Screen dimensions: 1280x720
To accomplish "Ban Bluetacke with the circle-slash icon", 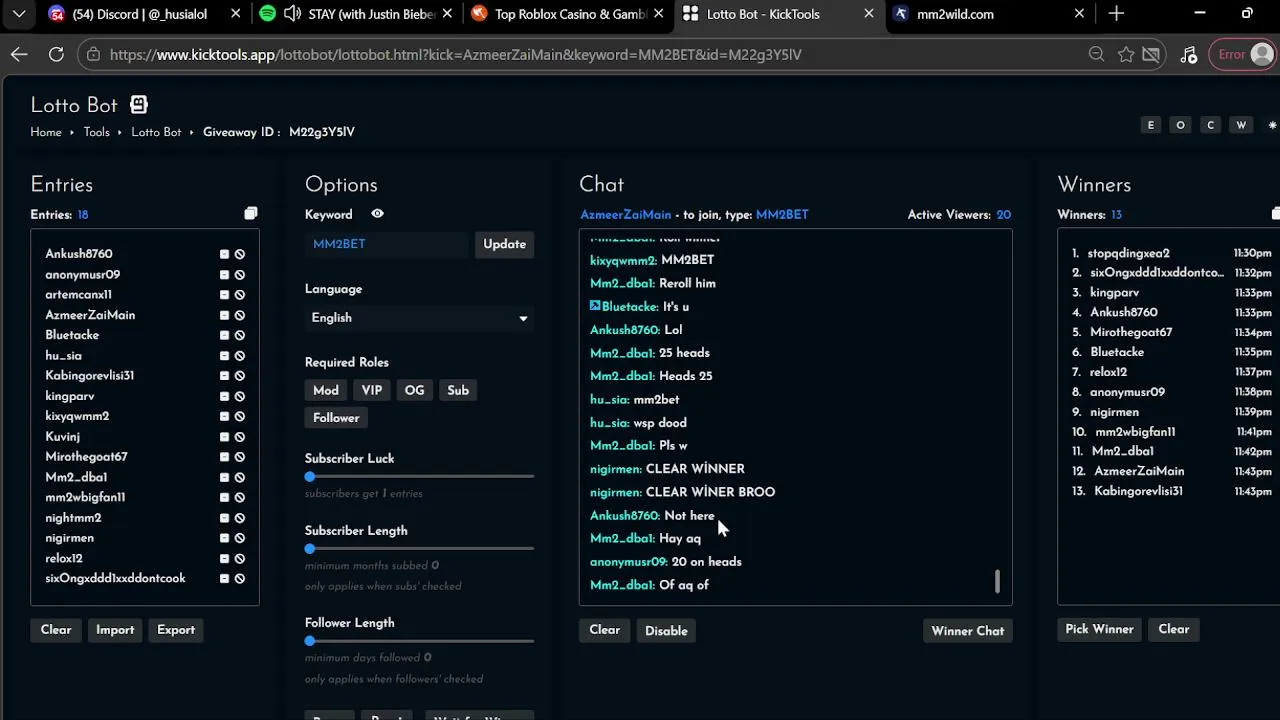I will (x=240, y=335).
